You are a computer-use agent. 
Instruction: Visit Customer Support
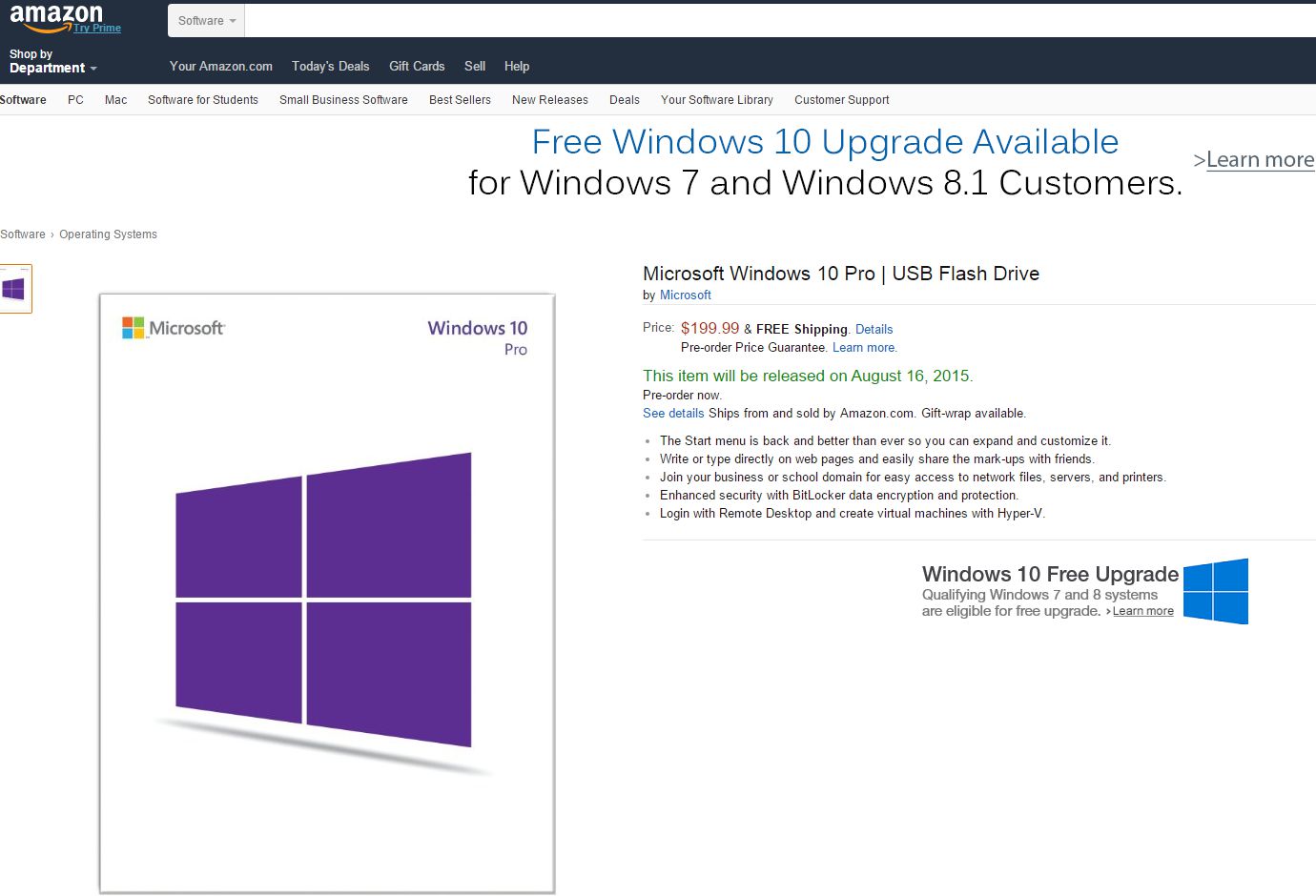[841, 99]
